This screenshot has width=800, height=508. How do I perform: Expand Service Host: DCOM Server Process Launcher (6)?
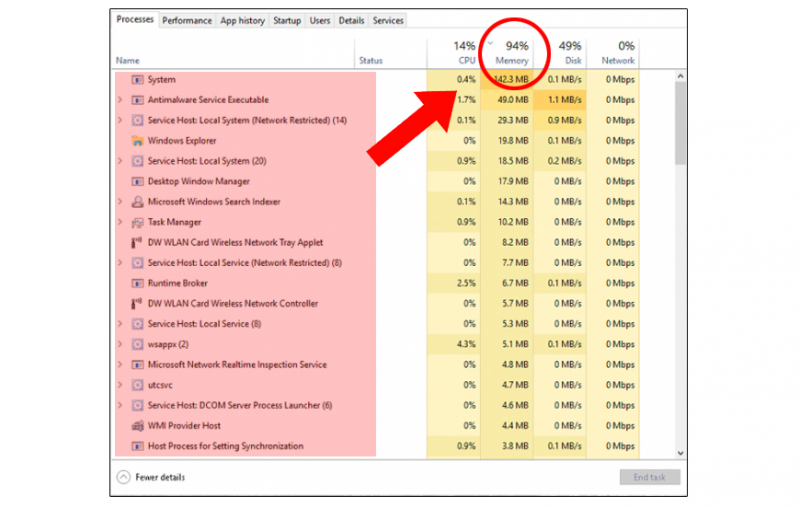(x=120, y=405)
